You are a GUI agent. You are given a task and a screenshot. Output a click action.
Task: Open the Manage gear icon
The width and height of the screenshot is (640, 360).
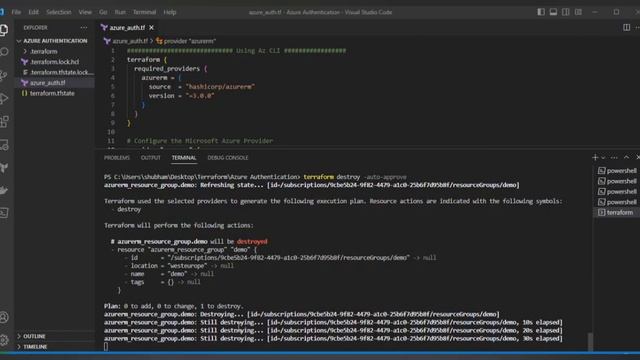coord(4,340)
